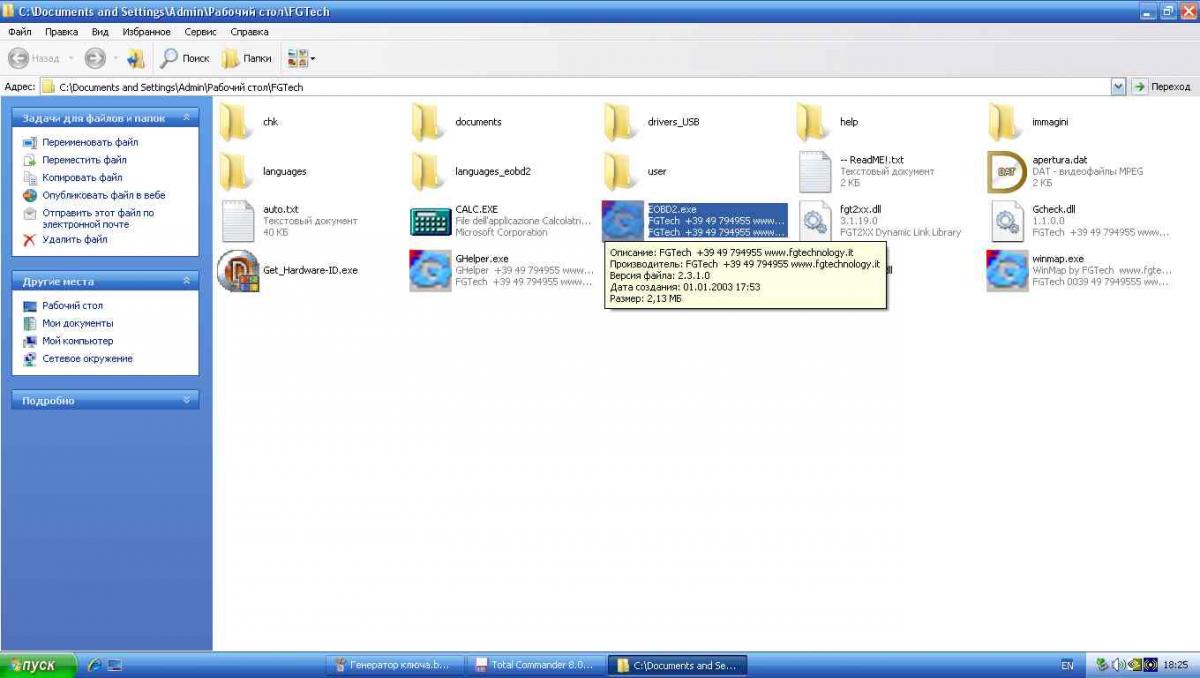
Task: Select the user folder icon
Action: click(621, 171)
